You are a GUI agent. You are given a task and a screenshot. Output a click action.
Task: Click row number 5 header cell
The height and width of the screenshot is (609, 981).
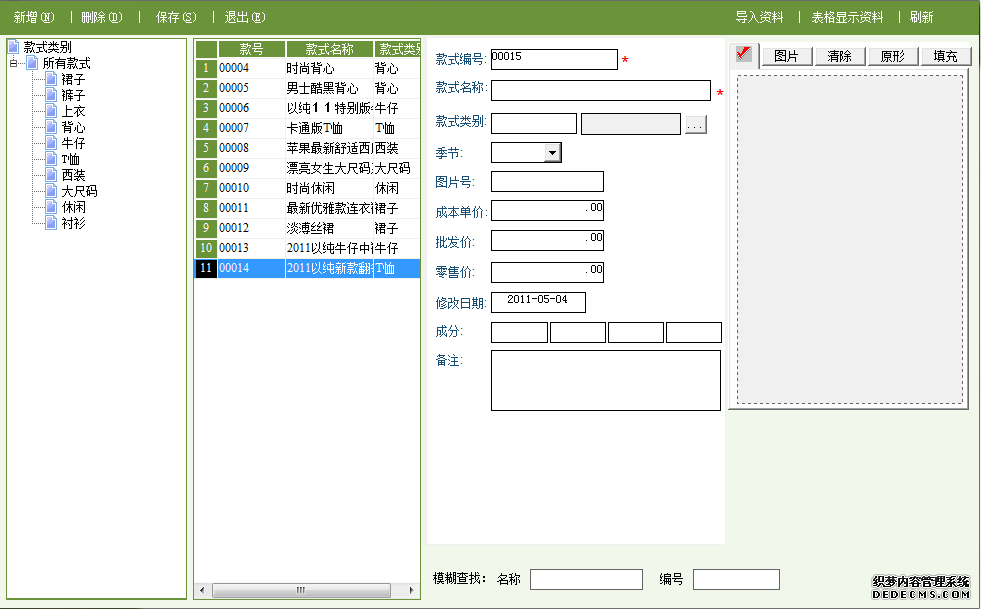tap(205, 148)
